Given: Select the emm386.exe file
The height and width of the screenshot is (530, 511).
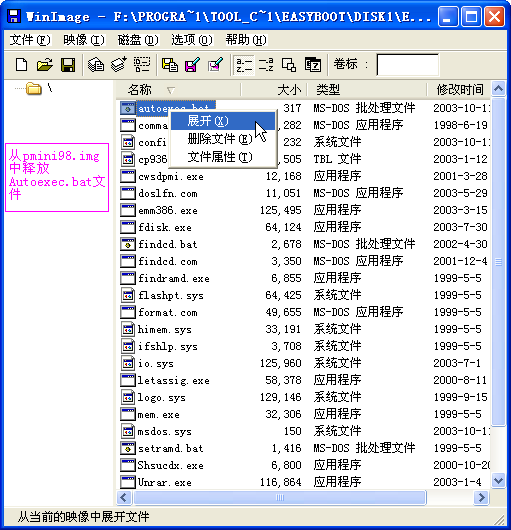Looking at the screenshot, I should (168, 211).
